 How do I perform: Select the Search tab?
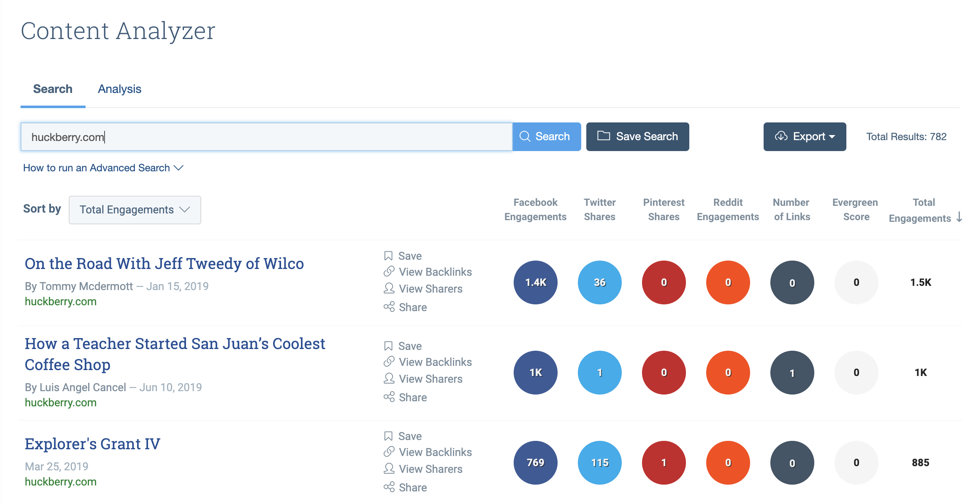pyautogui.click(x=53, y=89)
